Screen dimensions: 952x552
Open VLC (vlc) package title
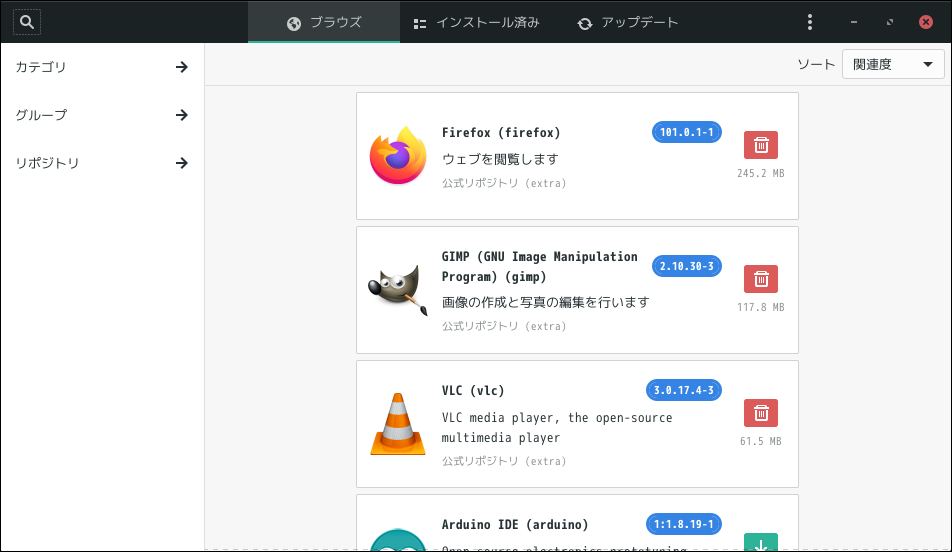coord(473,390)
